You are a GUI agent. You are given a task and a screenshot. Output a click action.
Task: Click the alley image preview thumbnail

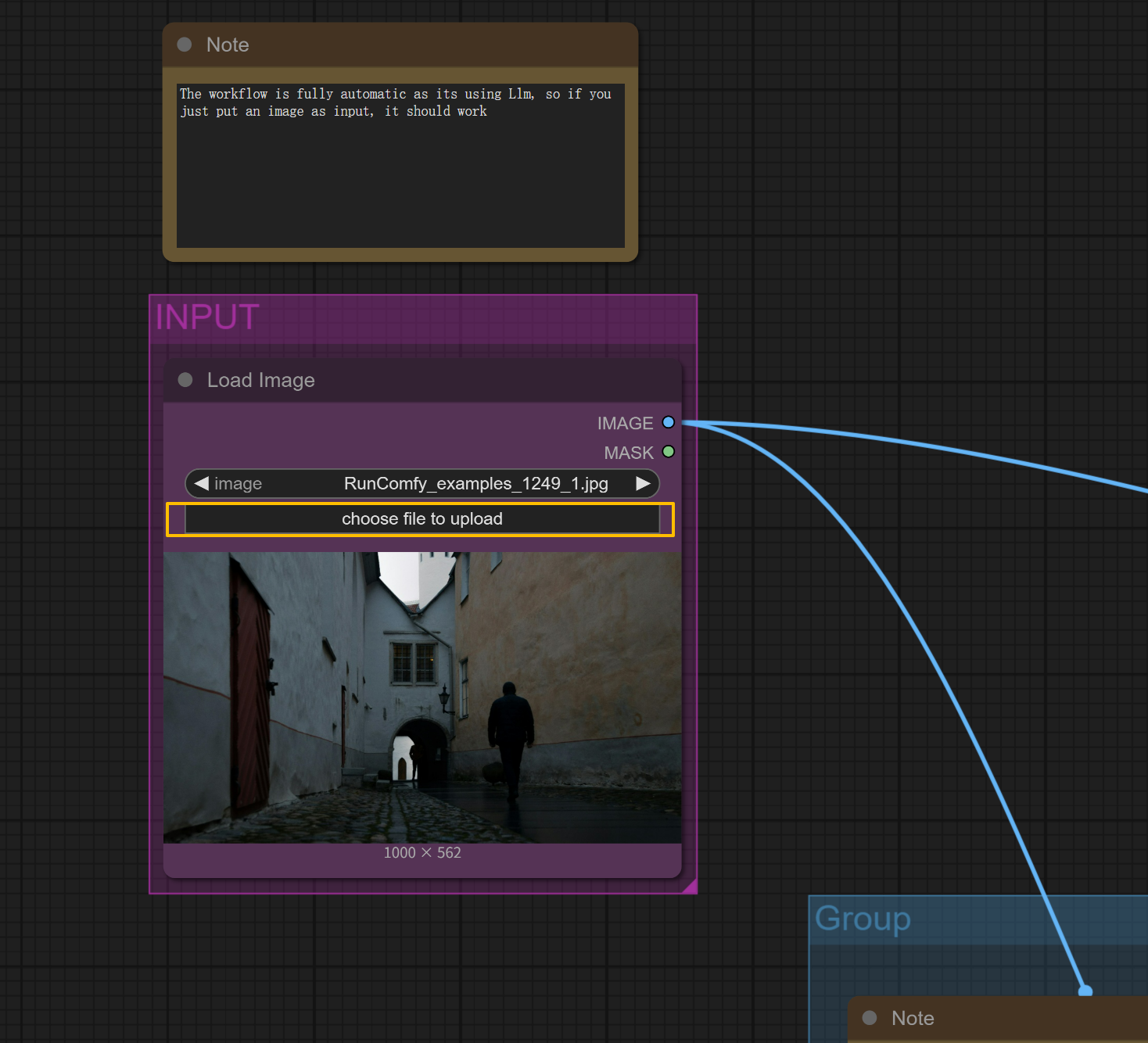(422, 697)
